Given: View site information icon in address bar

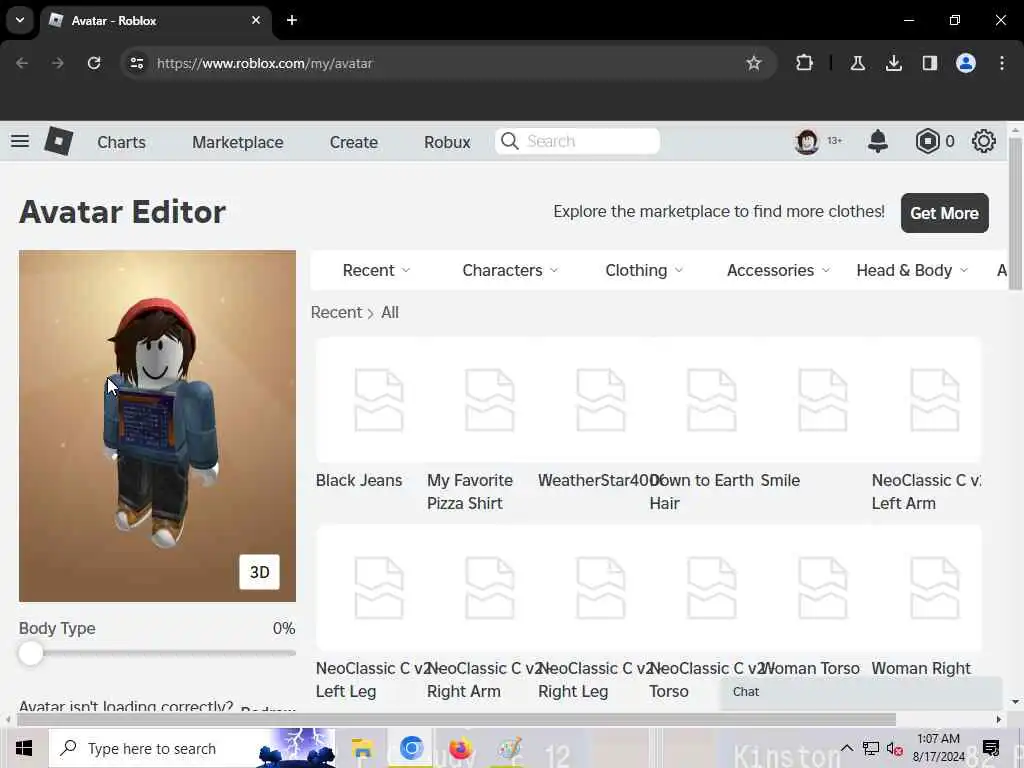Looking at the screenshot, I should (136, 63).
